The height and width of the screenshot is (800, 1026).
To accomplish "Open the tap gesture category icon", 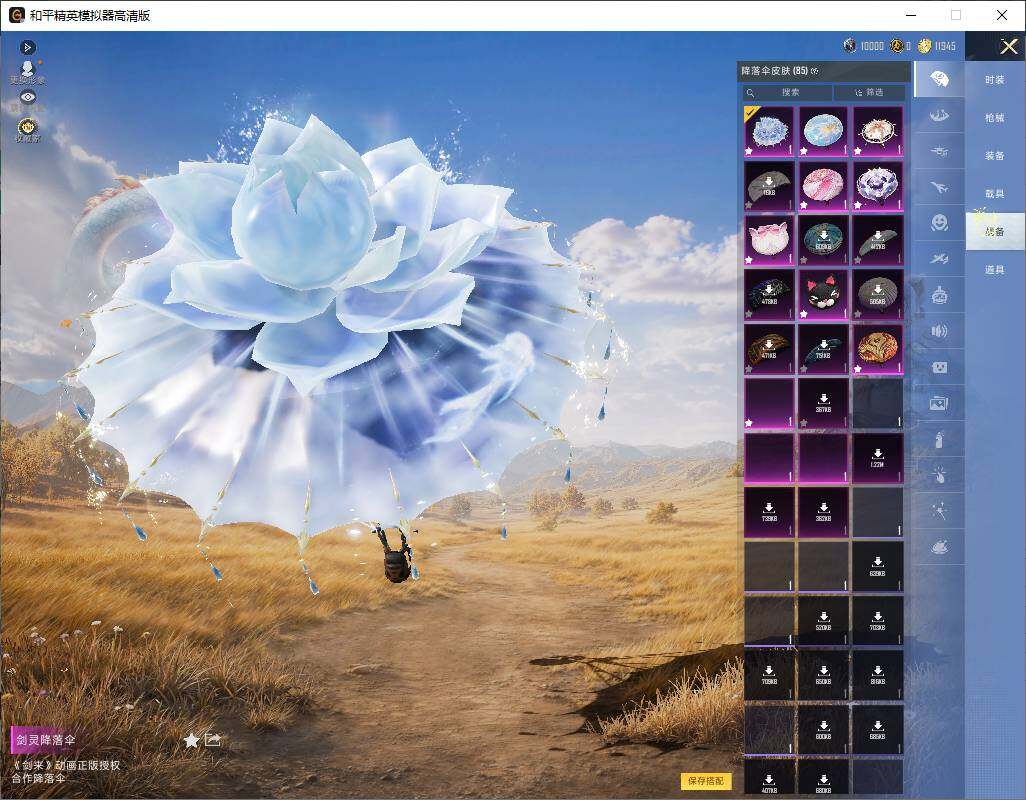I will coord(939,476).
